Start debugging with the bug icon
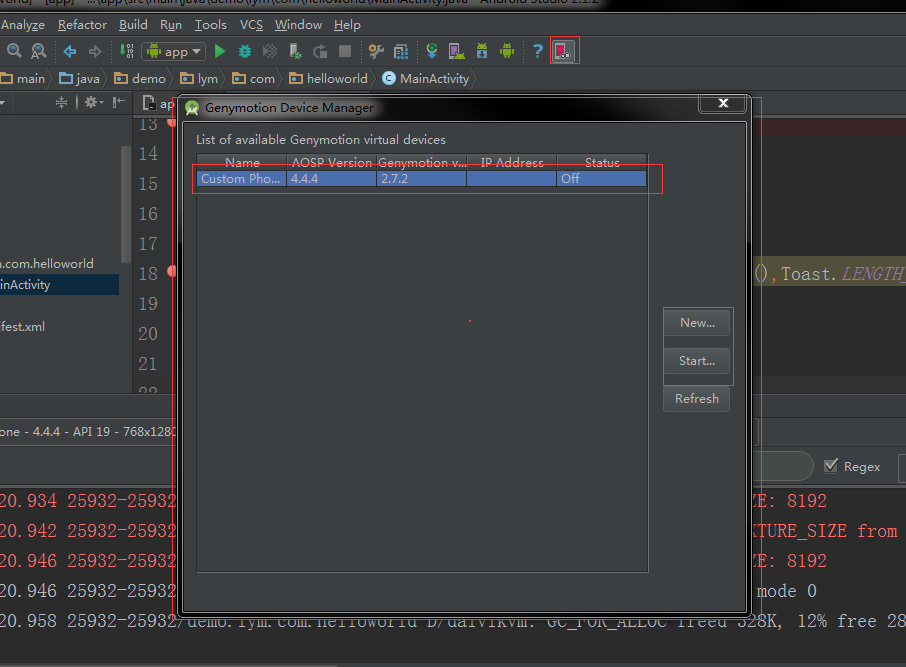 click(245, 51)
